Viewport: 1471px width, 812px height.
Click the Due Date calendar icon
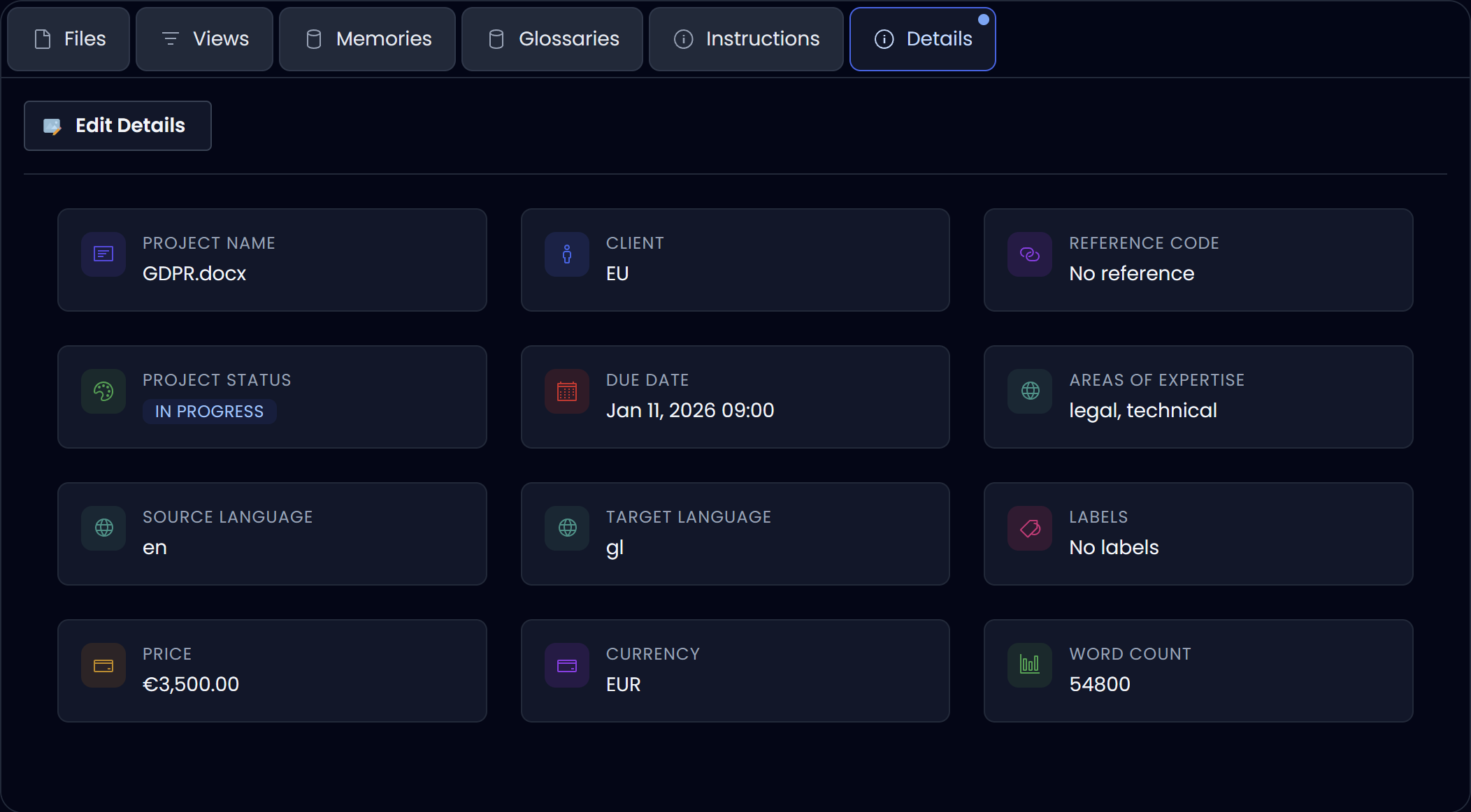567,391
